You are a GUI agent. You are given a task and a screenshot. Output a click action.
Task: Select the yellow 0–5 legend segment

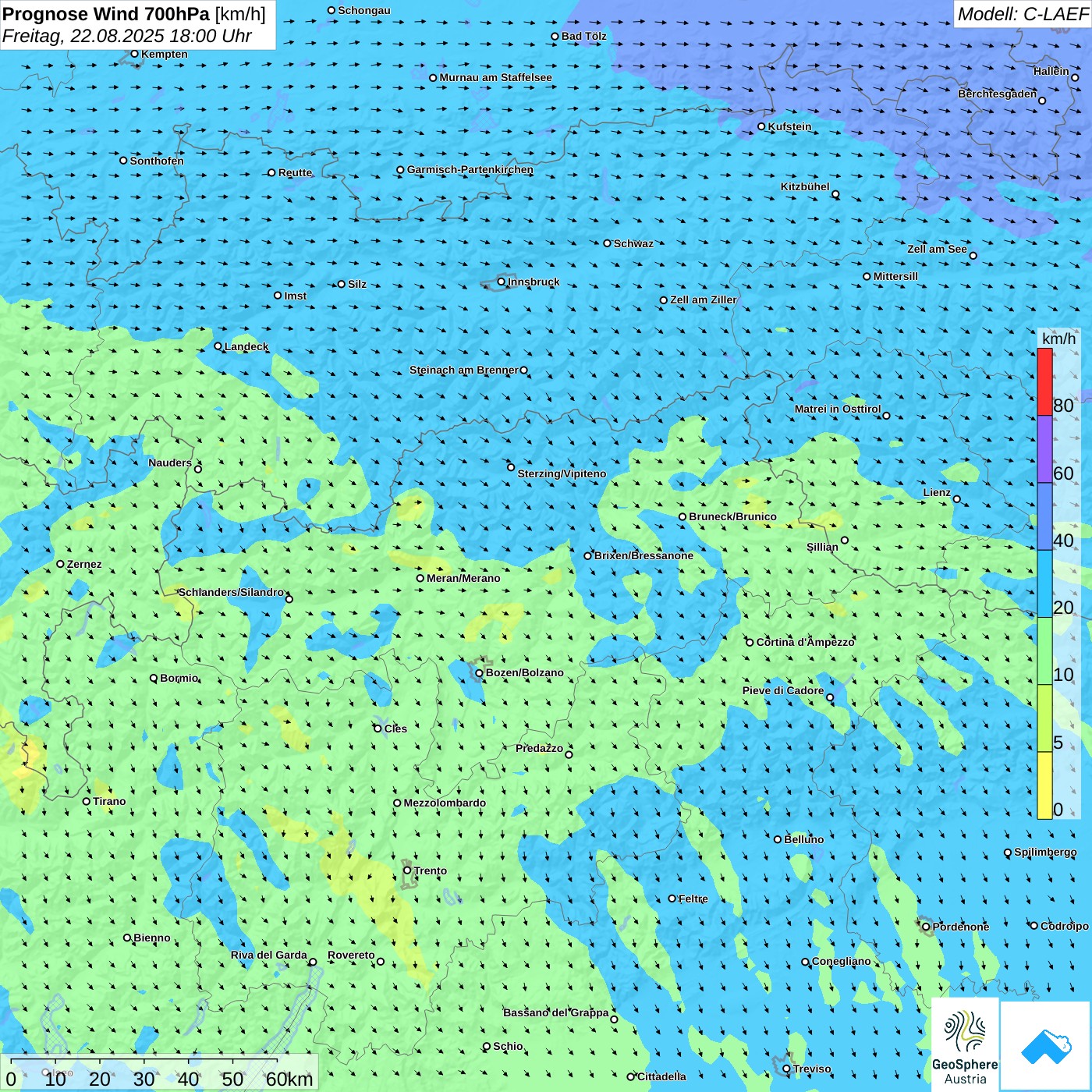tap(1044, 785)
